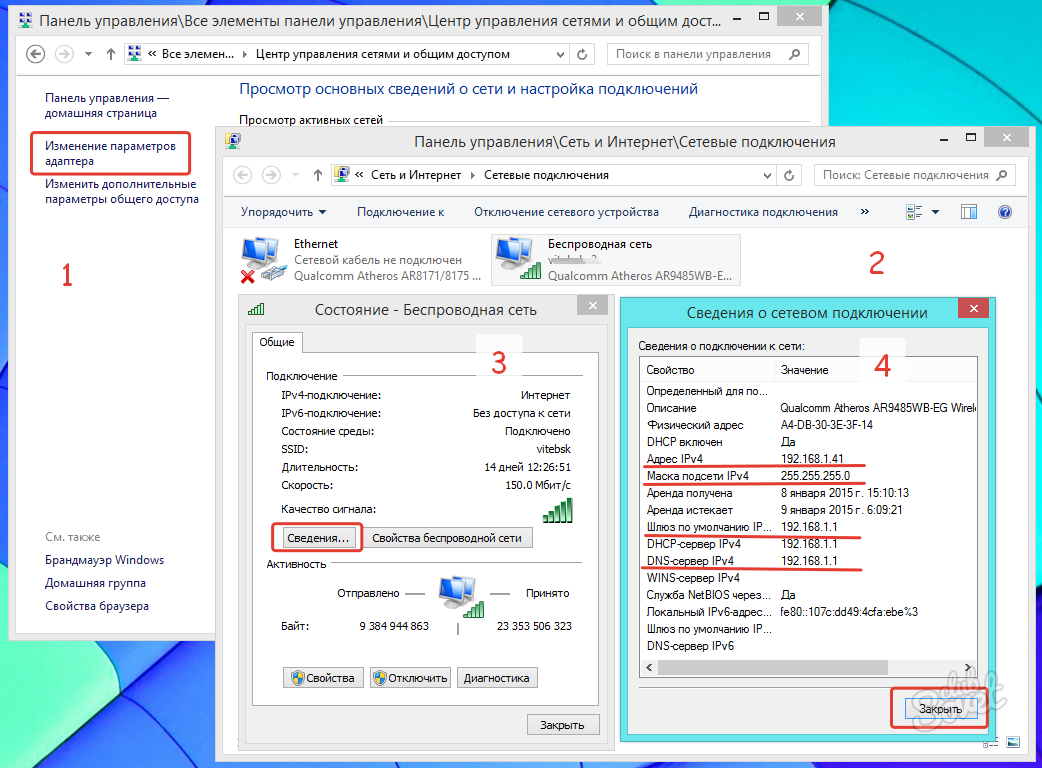Screen dimensions: 1042x768
Task: Click the Сведения... button
Action: point(318,537)
